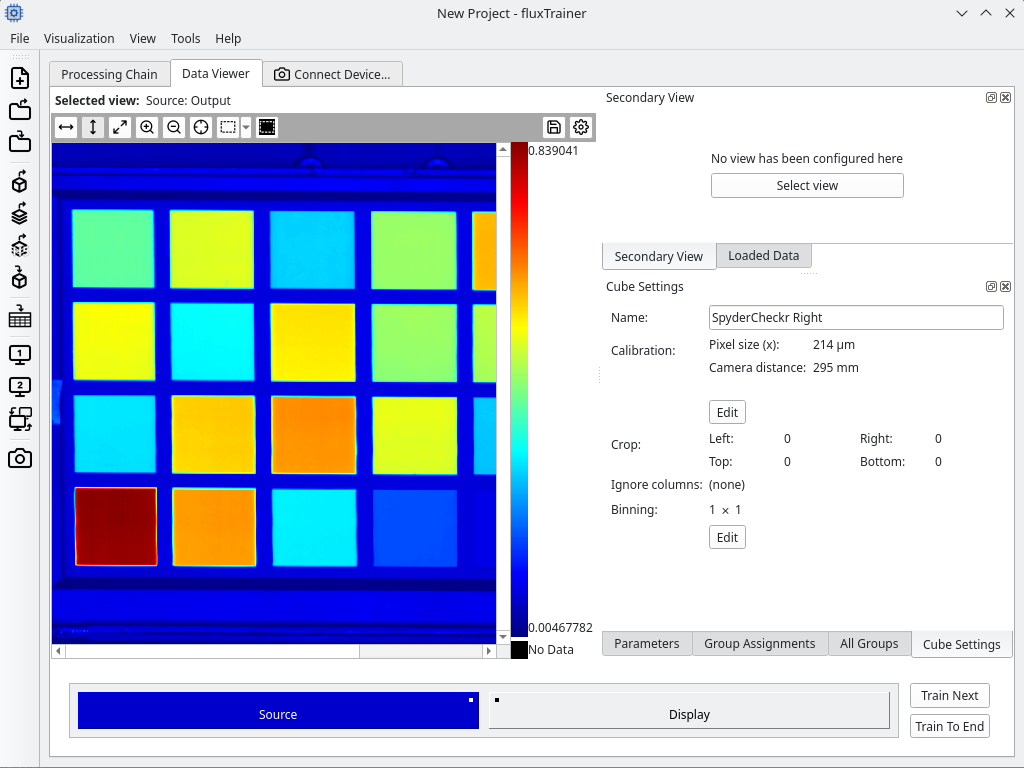This screenshot has height=768, width=1024.
Task: Click the fluxTrainer app icon in title bar
Action: pos(14,12)
